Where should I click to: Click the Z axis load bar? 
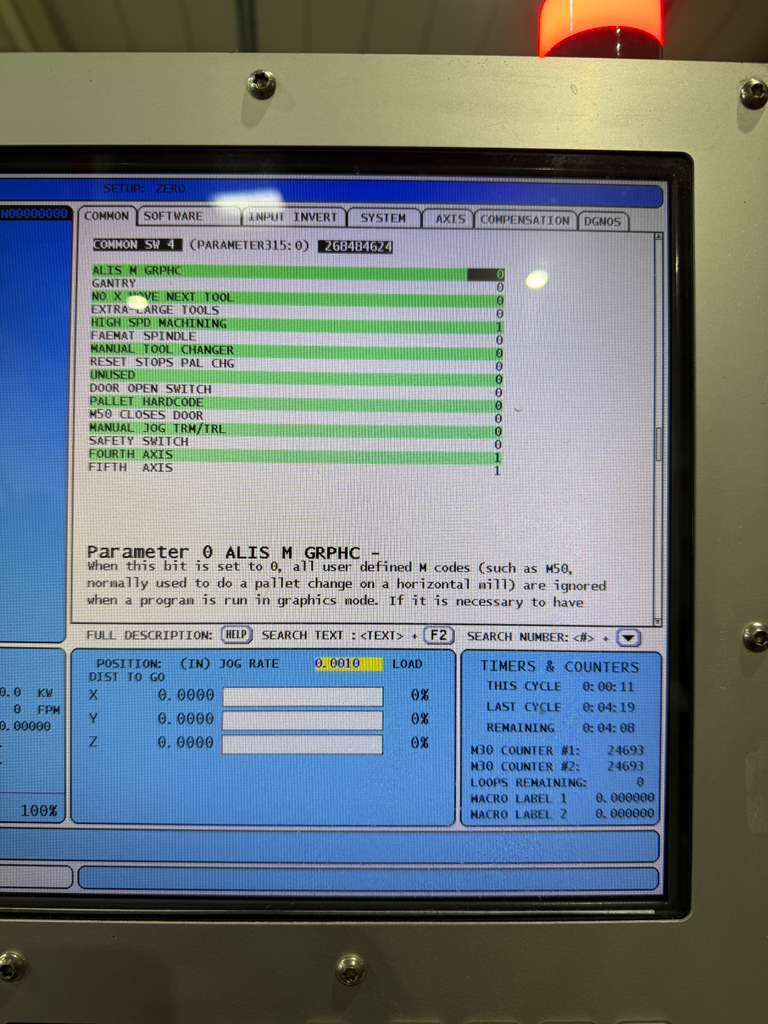302,745
